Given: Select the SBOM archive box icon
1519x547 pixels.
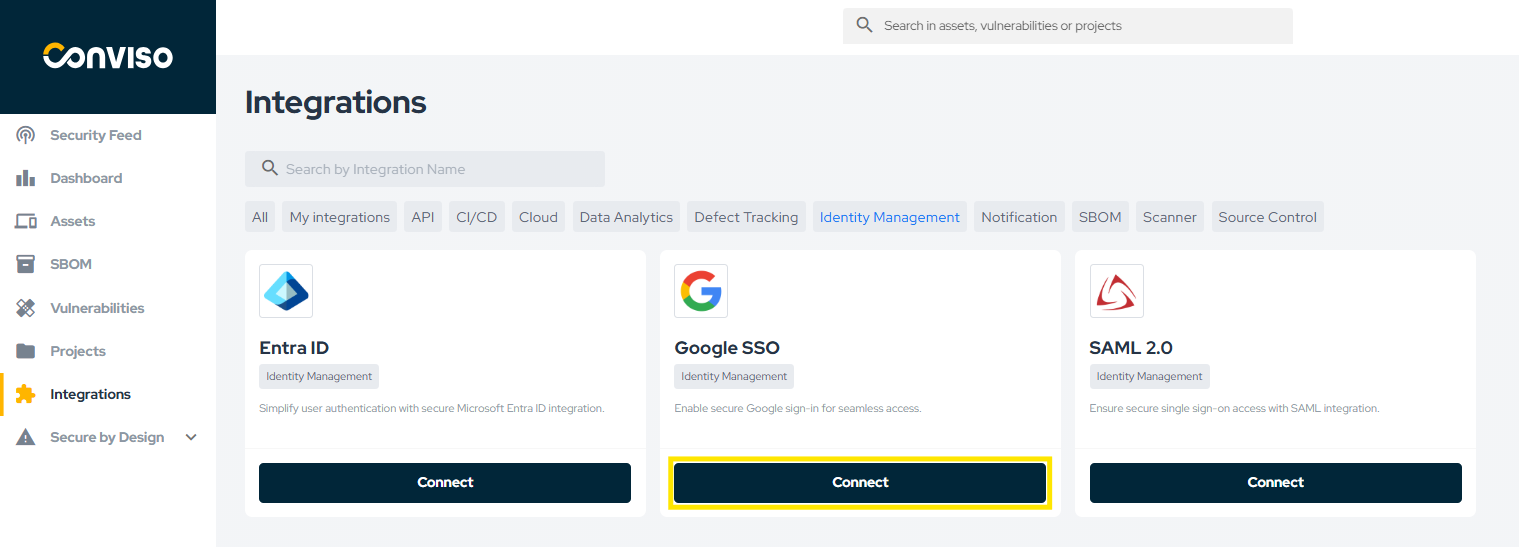Looking at the screenshot, I should pyautogui.click(x=26, y=264).
